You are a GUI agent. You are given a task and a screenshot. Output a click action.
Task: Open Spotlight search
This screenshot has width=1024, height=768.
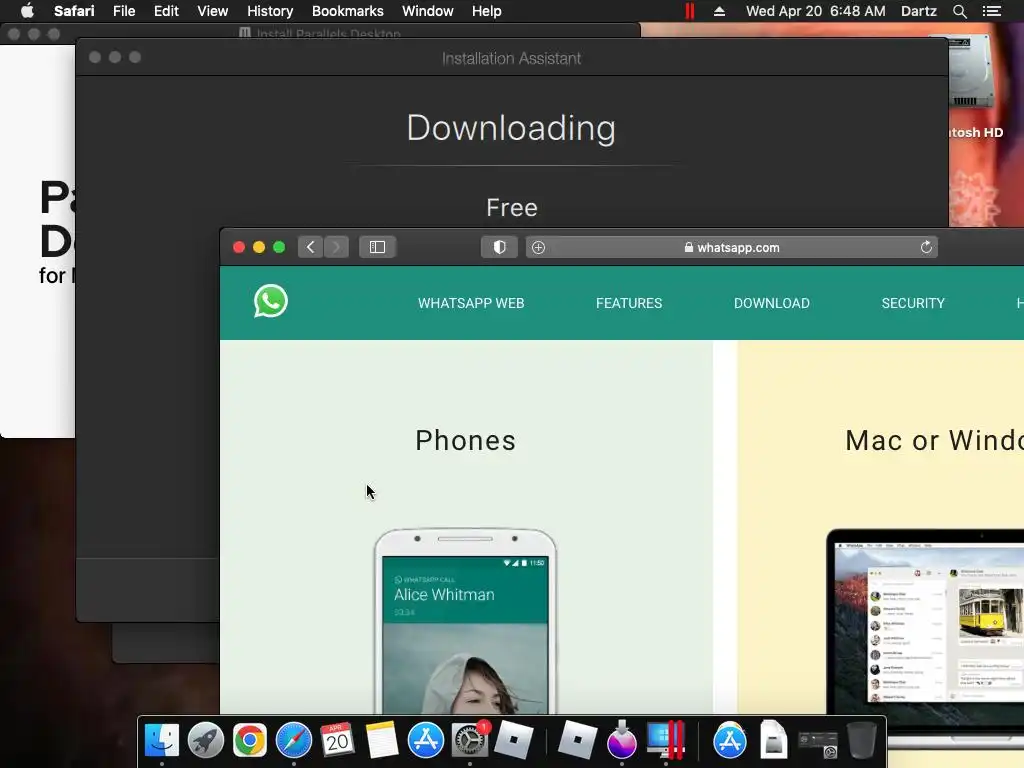point(959,11)
